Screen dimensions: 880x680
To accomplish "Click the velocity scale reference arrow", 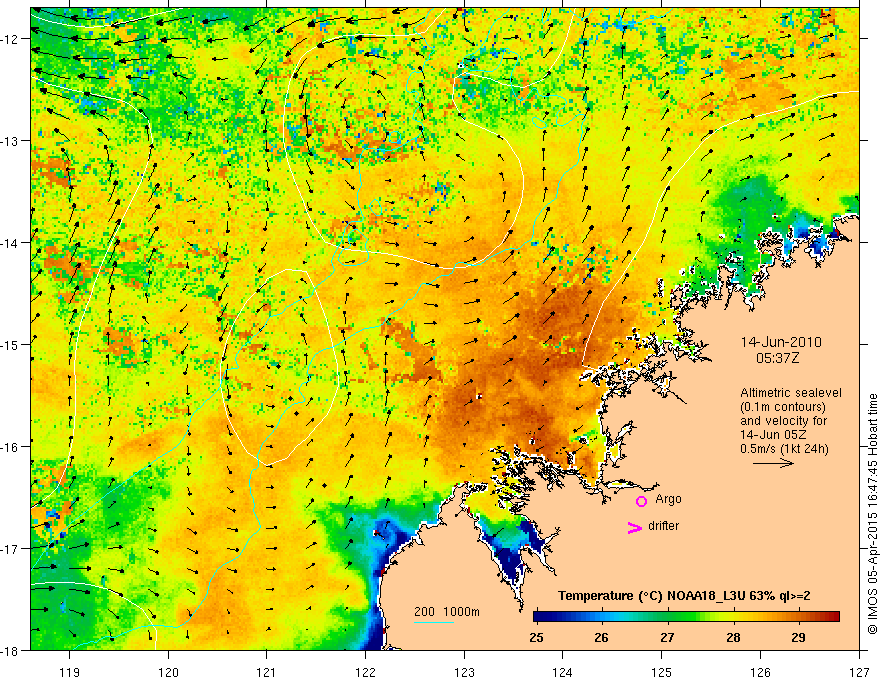I will pyautogui.click(x=773, y=463).
